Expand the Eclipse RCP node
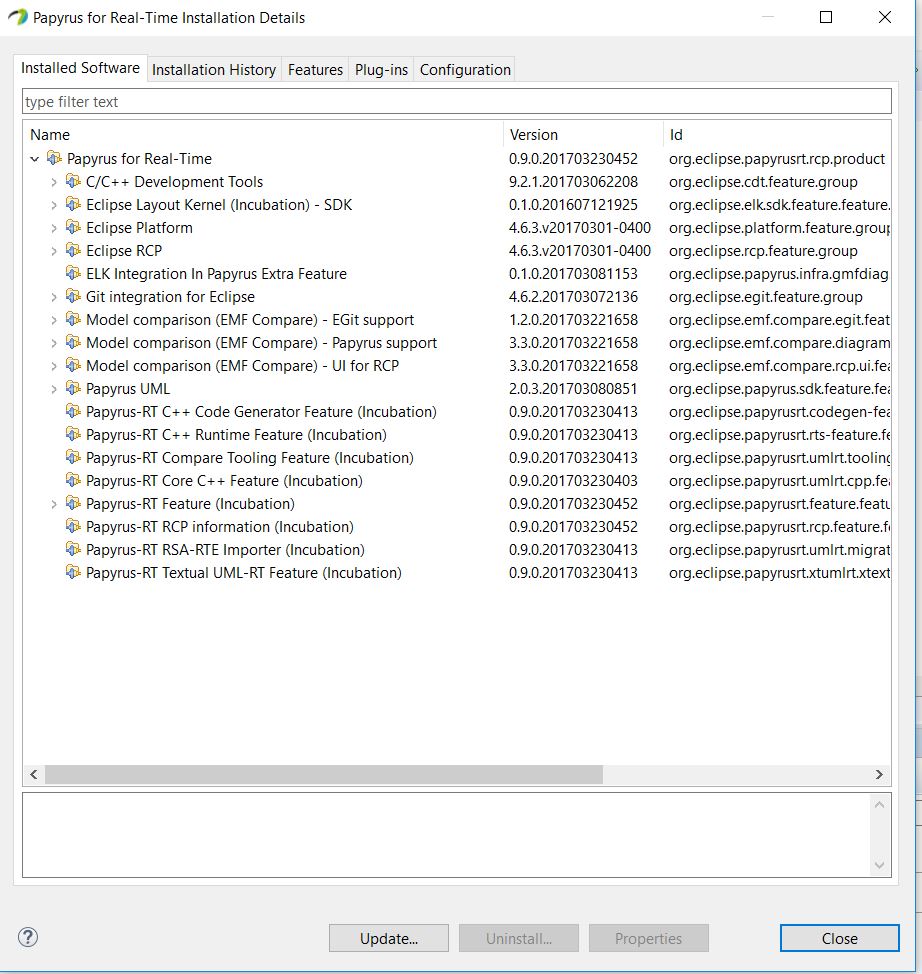 54,251
